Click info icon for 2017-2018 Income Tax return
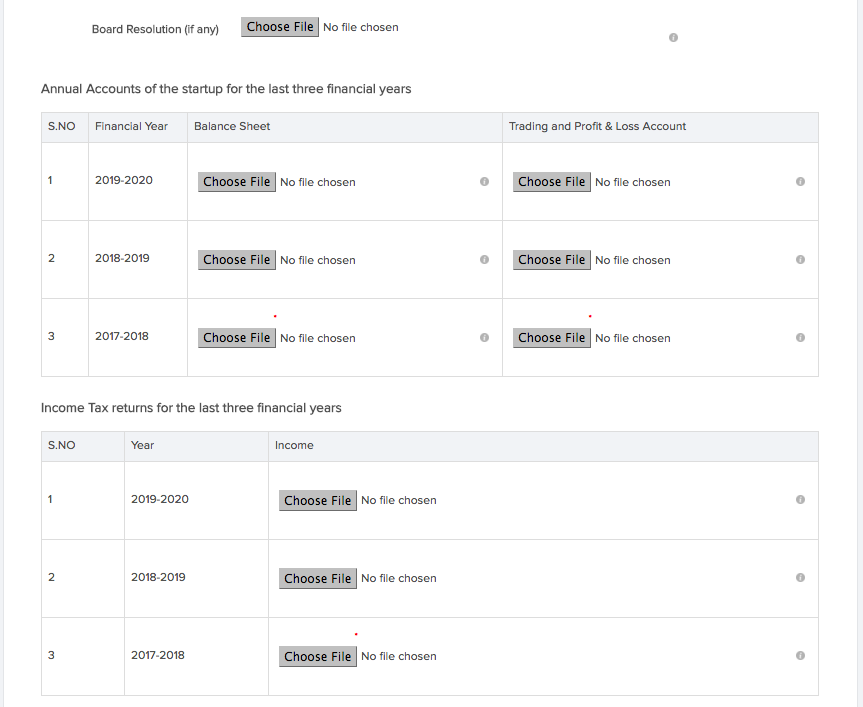 point(800,656)
